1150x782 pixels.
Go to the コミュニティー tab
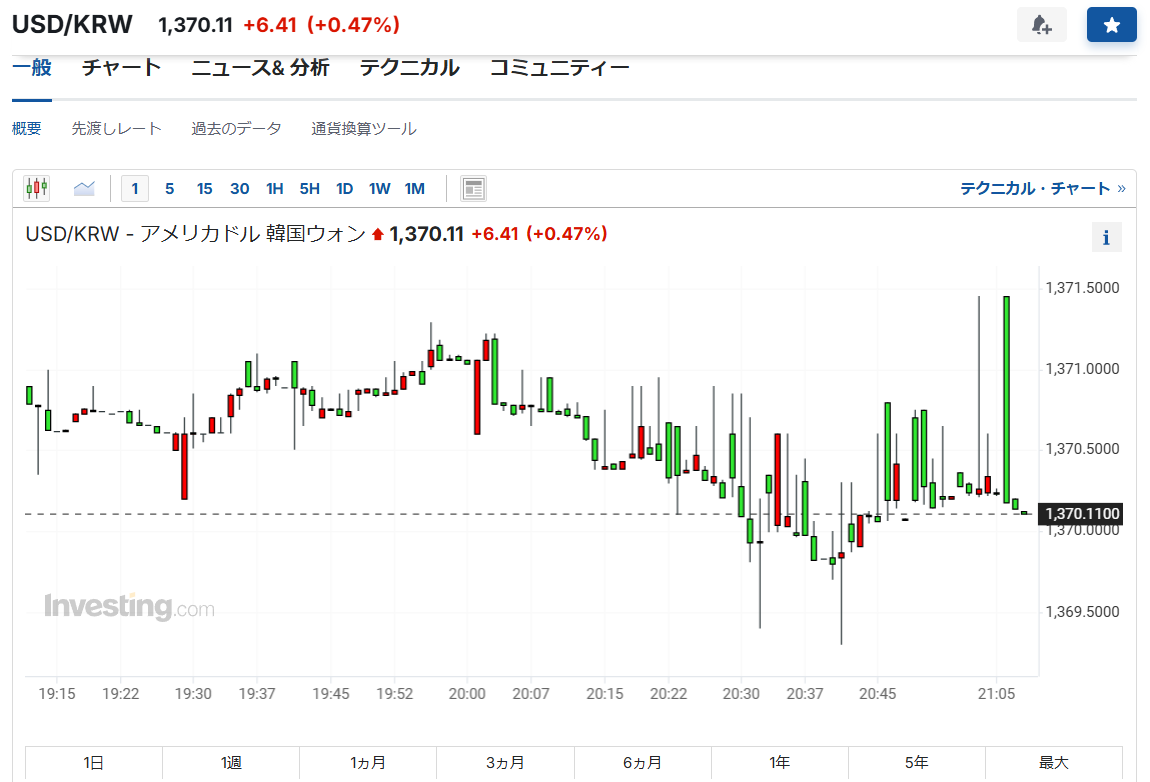(559, 68)
